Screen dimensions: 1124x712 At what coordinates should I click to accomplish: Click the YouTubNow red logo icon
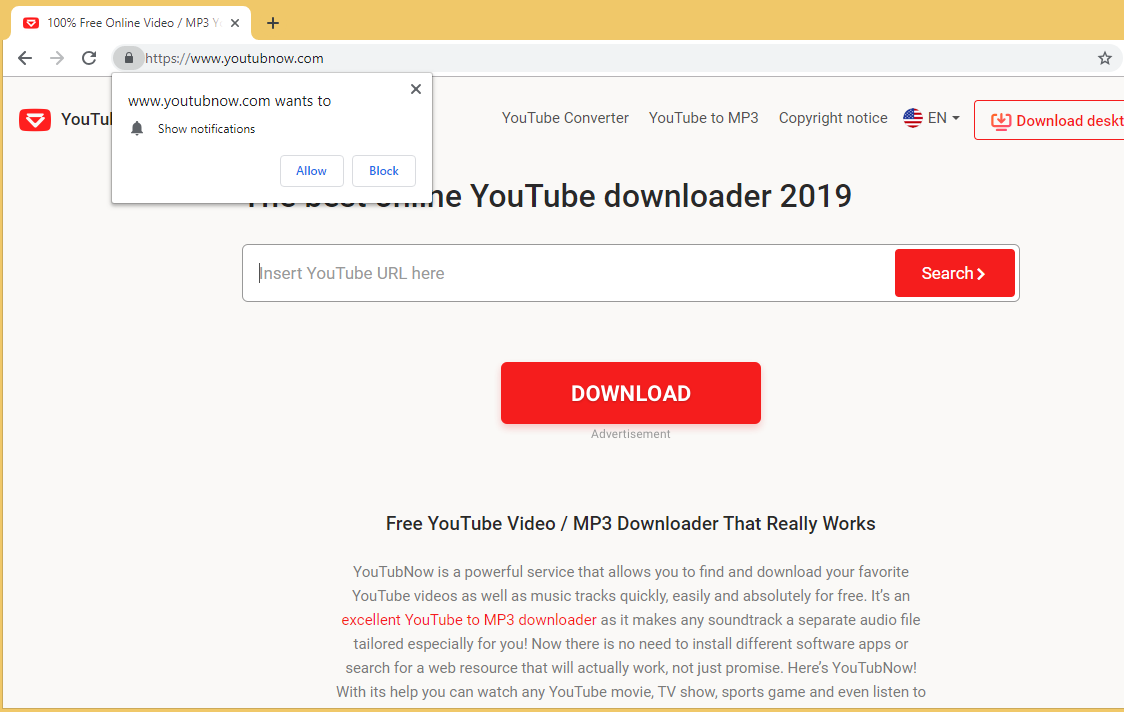pos(35,120)
